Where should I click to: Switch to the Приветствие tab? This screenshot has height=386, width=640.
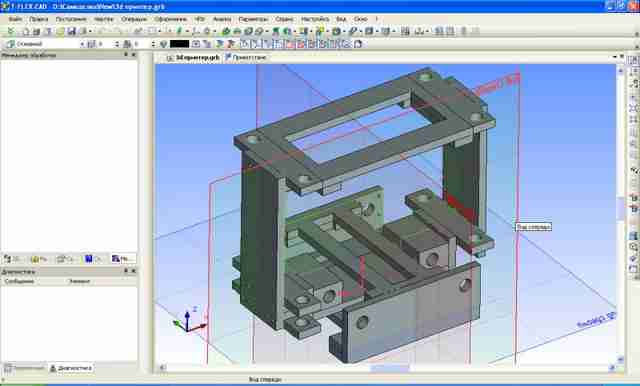[x=246, y=58]
